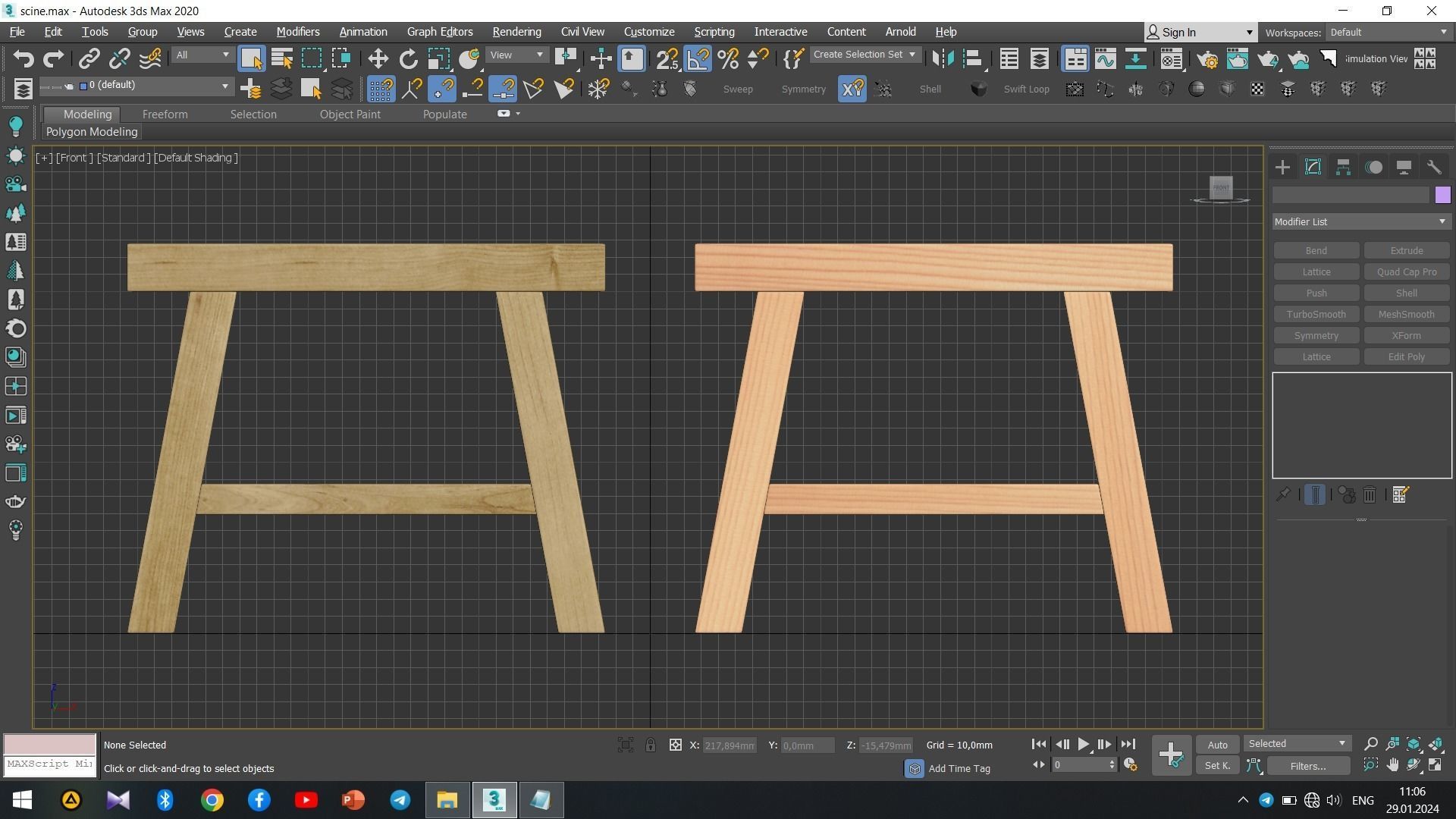Toggle the 2.5D Snaps button

point(667,58)
